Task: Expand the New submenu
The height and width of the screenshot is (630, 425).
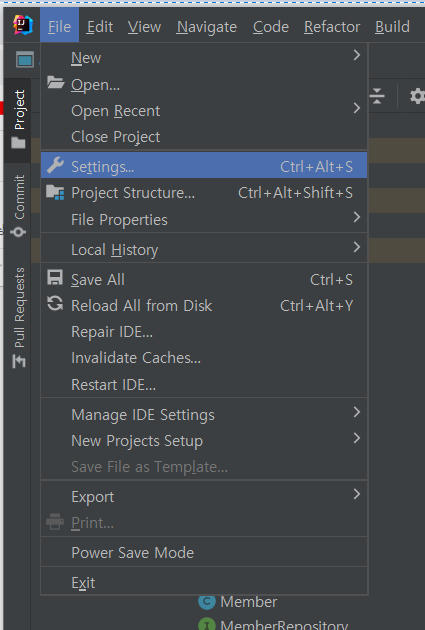Action: click(x=204, y=58)
